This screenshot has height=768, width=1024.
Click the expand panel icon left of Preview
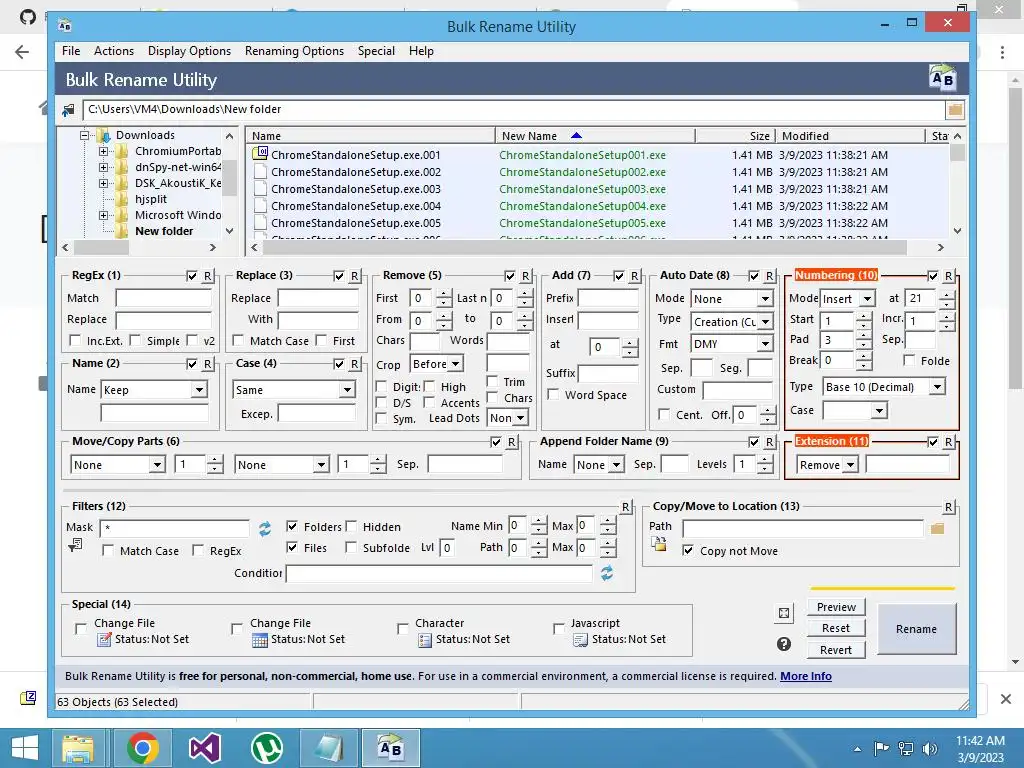tap(784, 613)
